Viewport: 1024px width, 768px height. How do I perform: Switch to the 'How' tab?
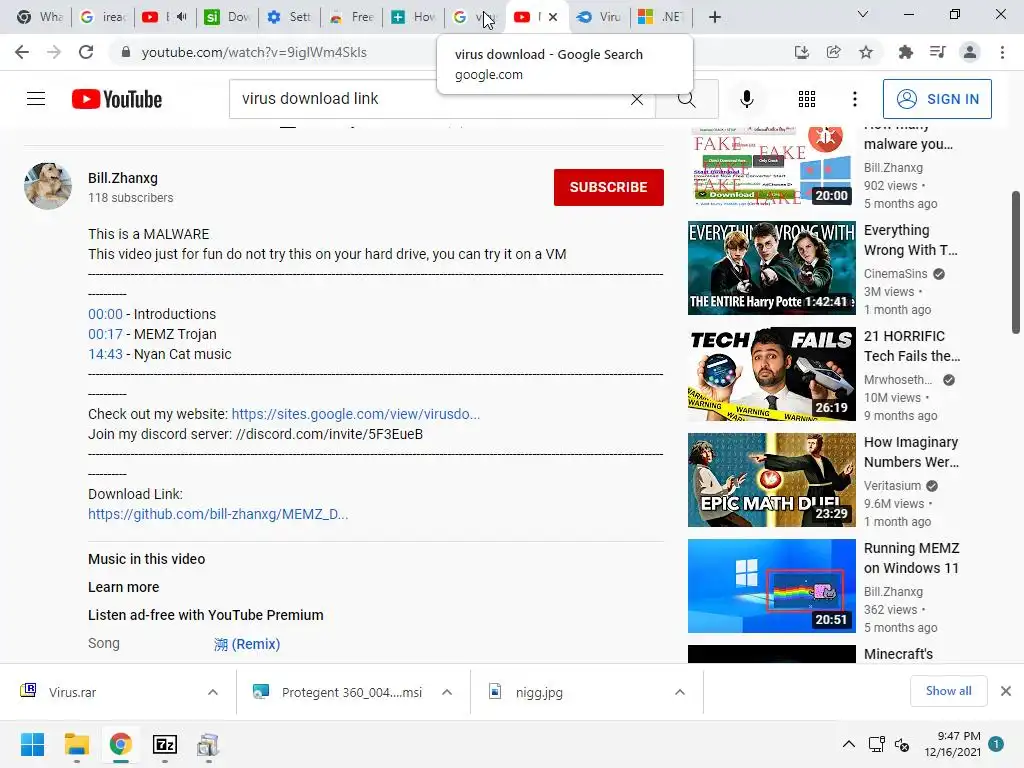coord(413,17)
